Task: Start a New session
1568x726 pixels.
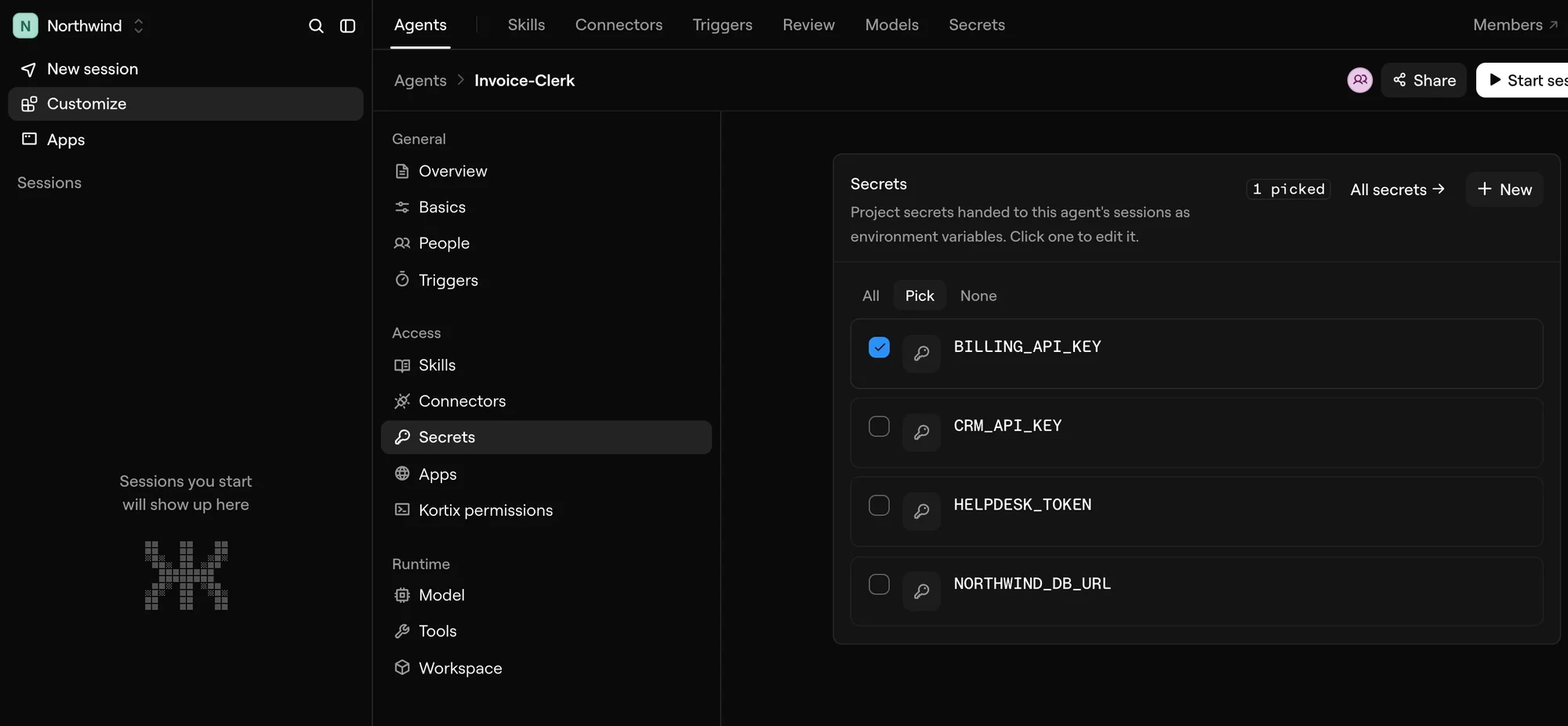Action: (186, 69)
